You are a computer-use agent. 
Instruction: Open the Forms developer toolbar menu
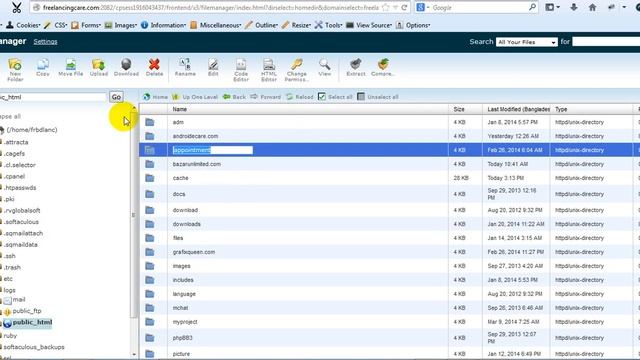click(86, 25)
